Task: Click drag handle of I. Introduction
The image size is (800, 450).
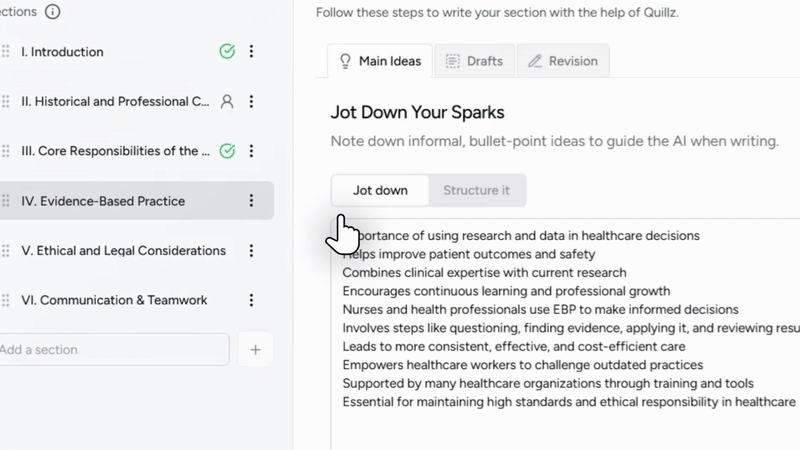Action: (x=6, y=51)
